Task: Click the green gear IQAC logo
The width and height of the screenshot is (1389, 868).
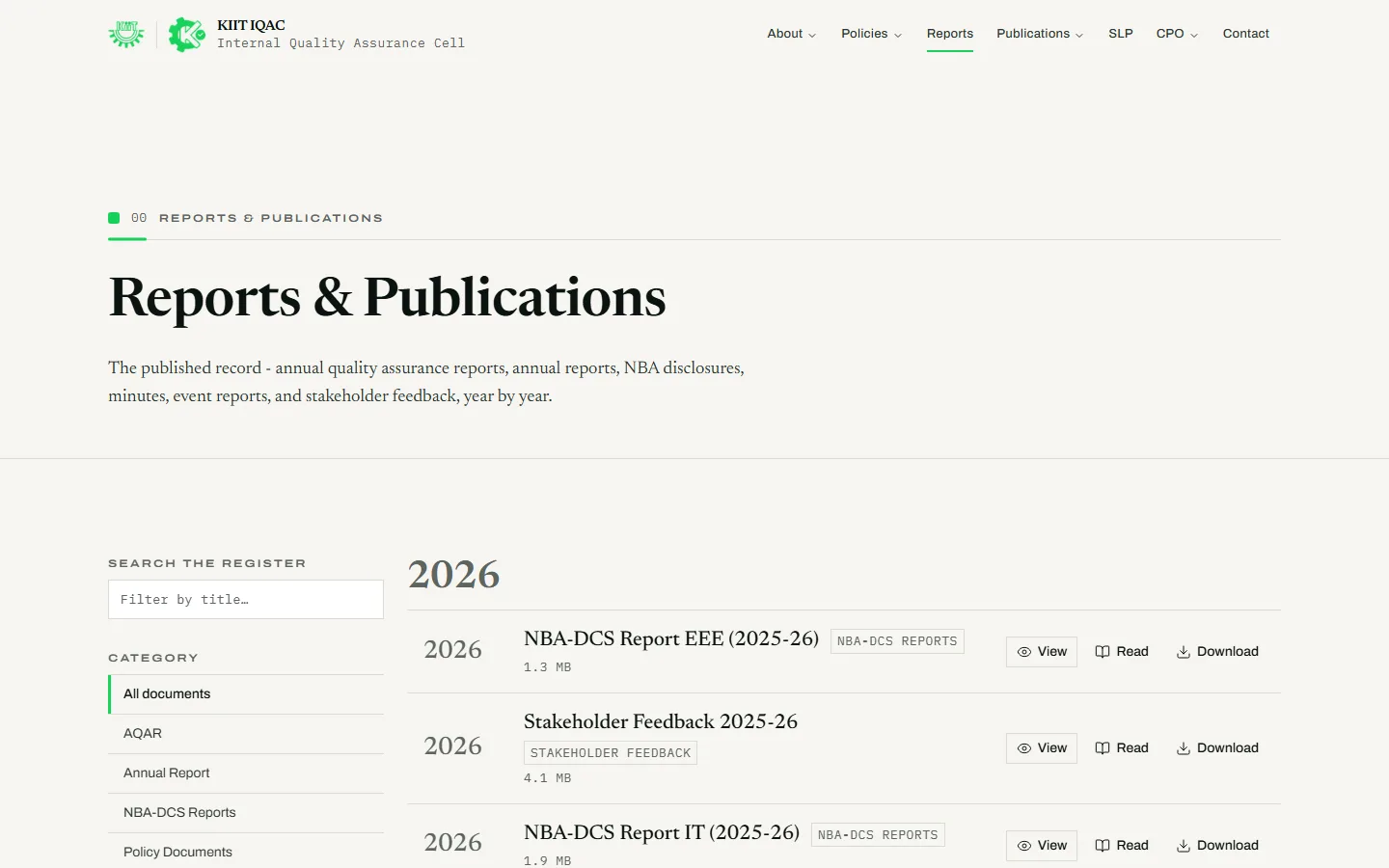Action: click(187, 34)
